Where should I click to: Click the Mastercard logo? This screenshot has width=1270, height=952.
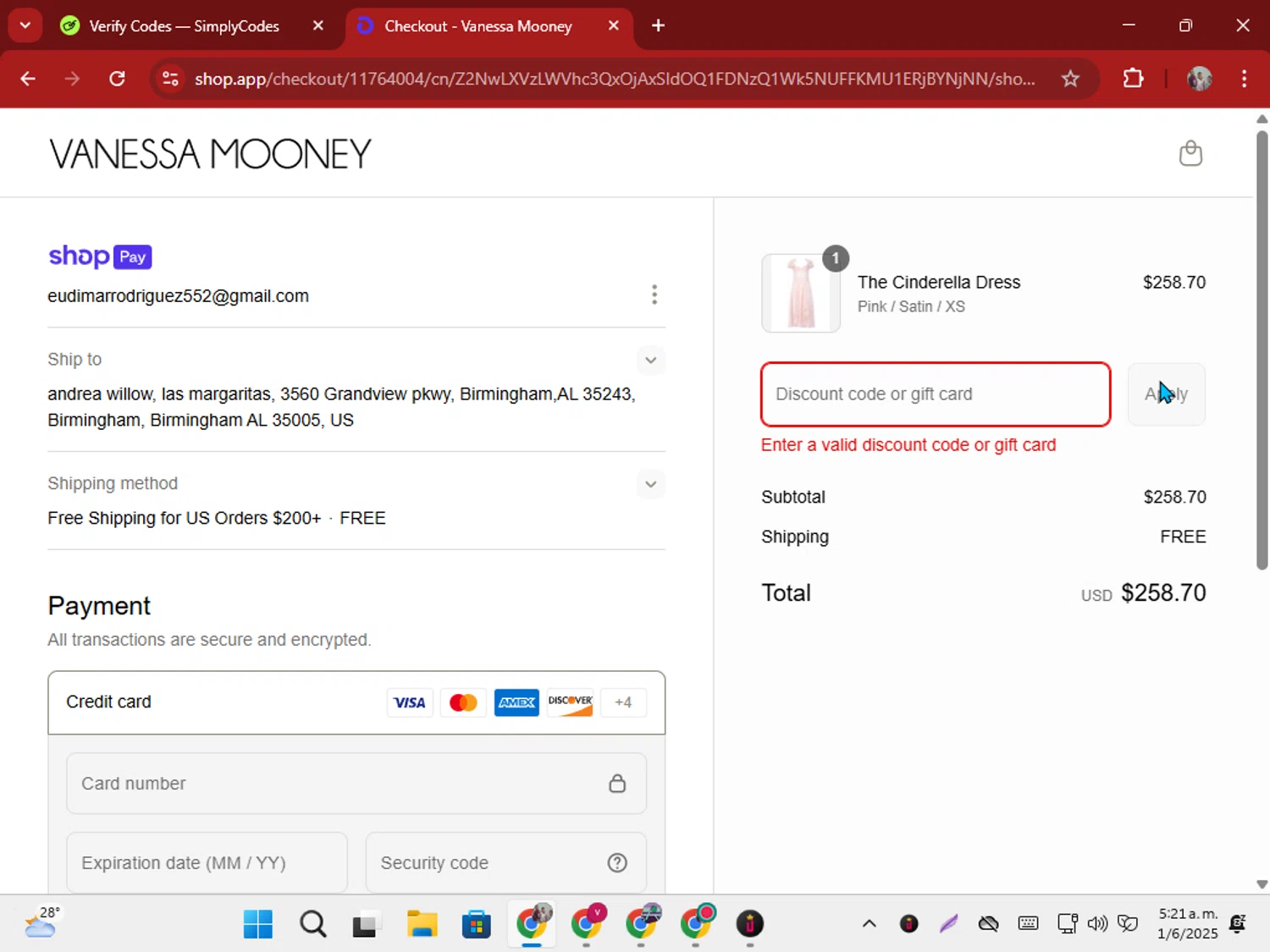[463, 702]
